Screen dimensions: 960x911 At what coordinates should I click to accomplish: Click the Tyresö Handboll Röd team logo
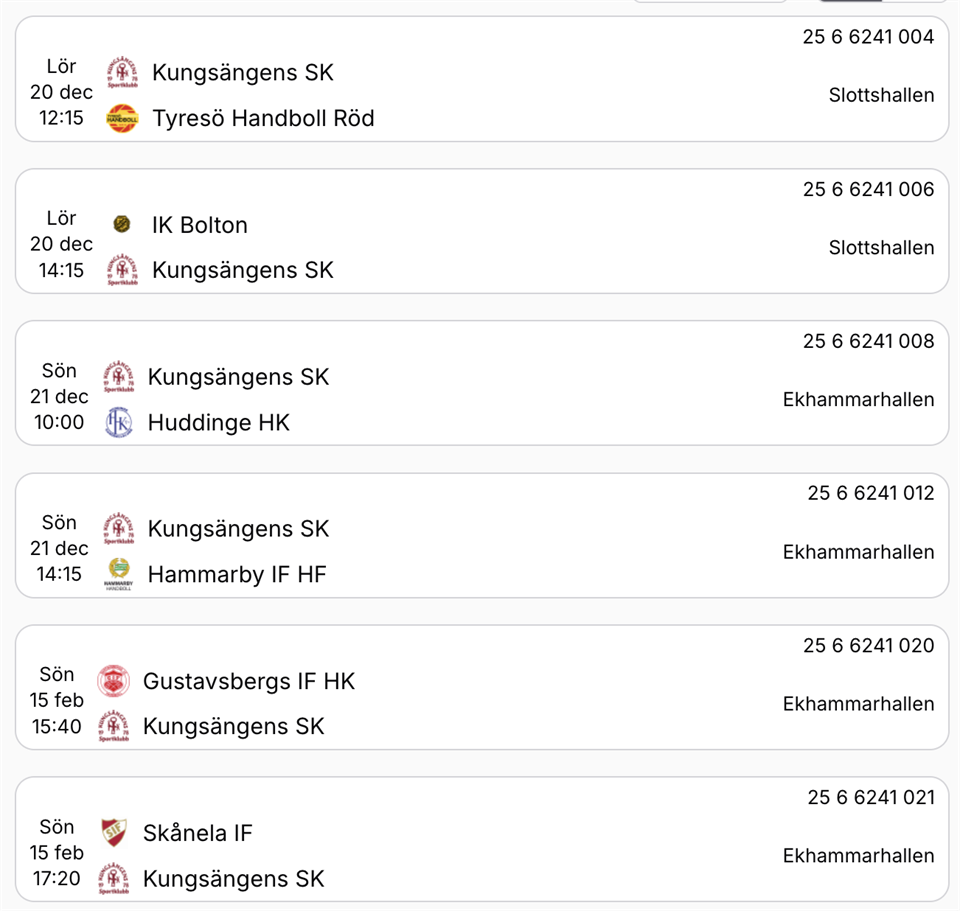(x=122, y=119)
